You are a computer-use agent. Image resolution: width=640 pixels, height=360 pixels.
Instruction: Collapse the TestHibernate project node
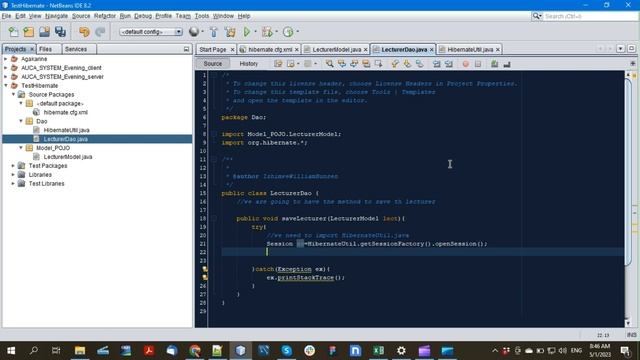[x=6, y=85]
